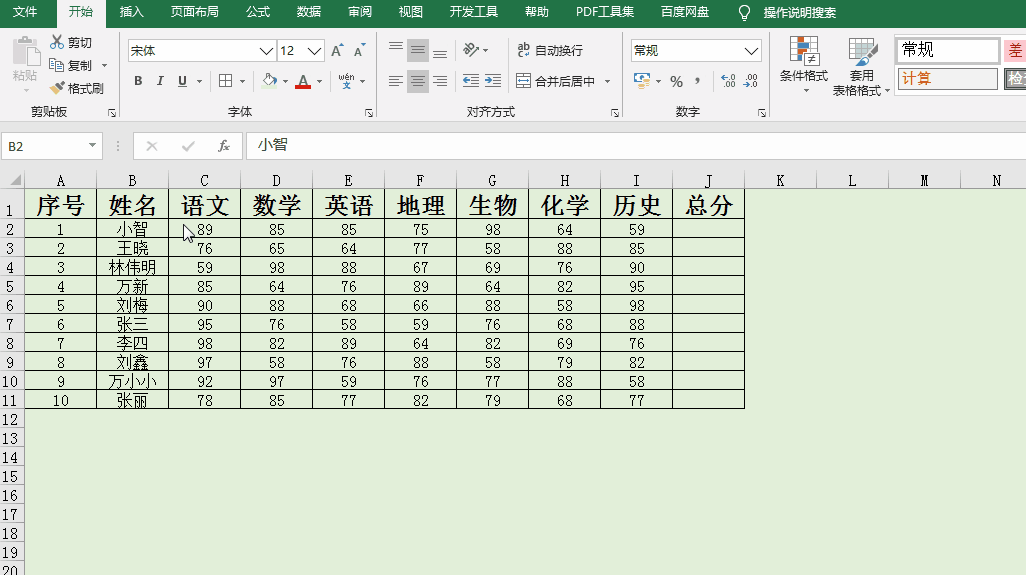Apply red font color
Screen dimensions: 1026x575
[x=303, y=81]
